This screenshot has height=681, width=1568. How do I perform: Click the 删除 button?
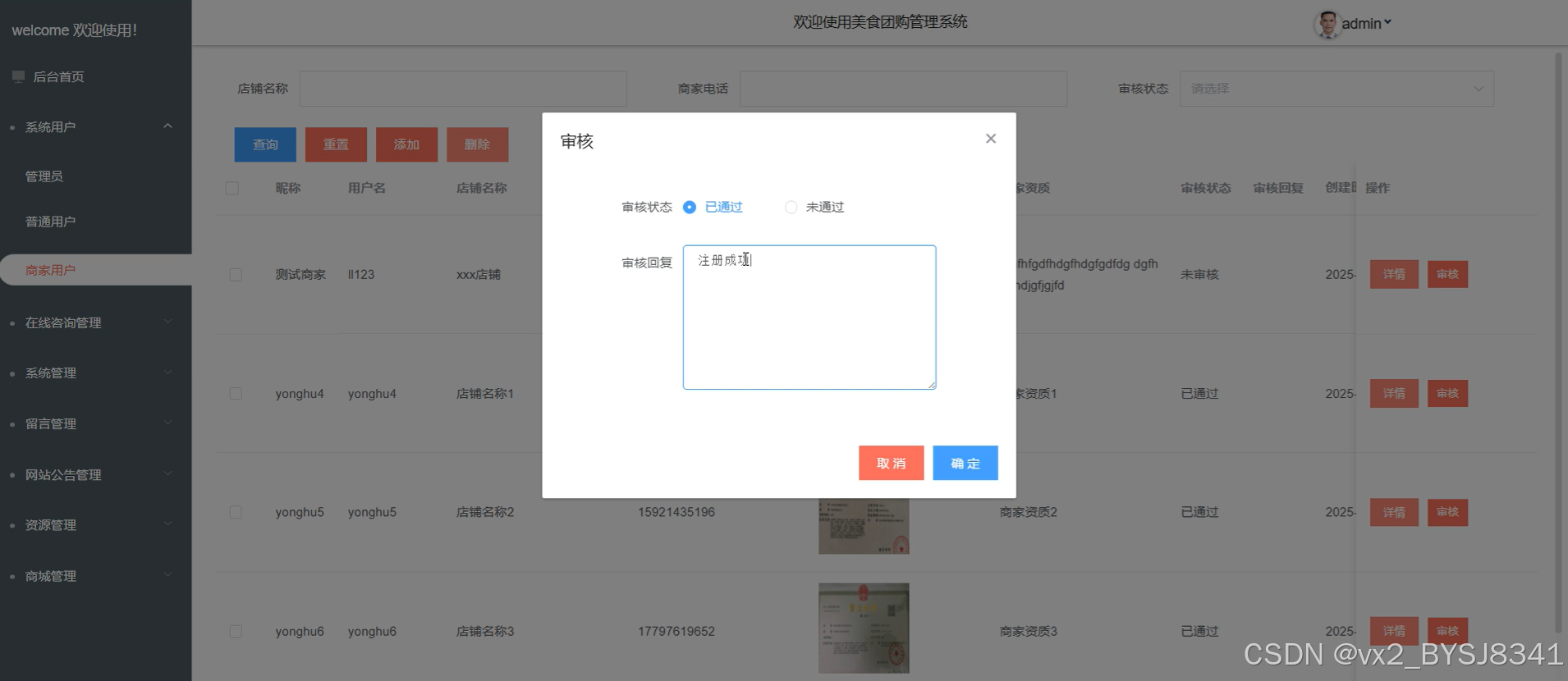[477, 144]
